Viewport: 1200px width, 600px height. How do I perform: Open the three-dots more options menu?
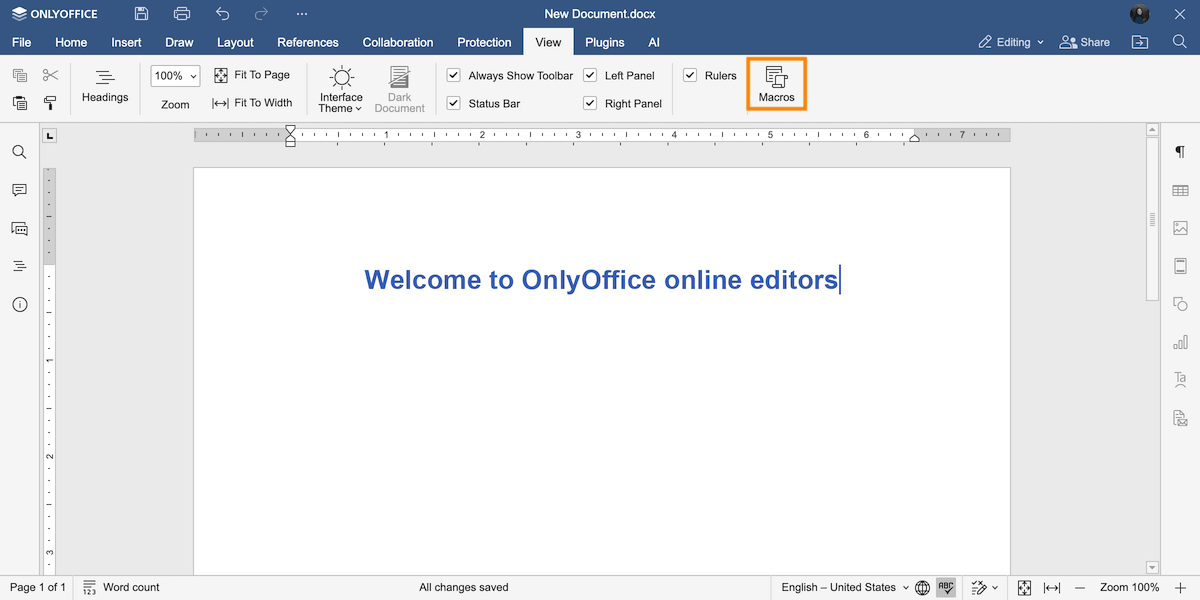click(302, 14)
